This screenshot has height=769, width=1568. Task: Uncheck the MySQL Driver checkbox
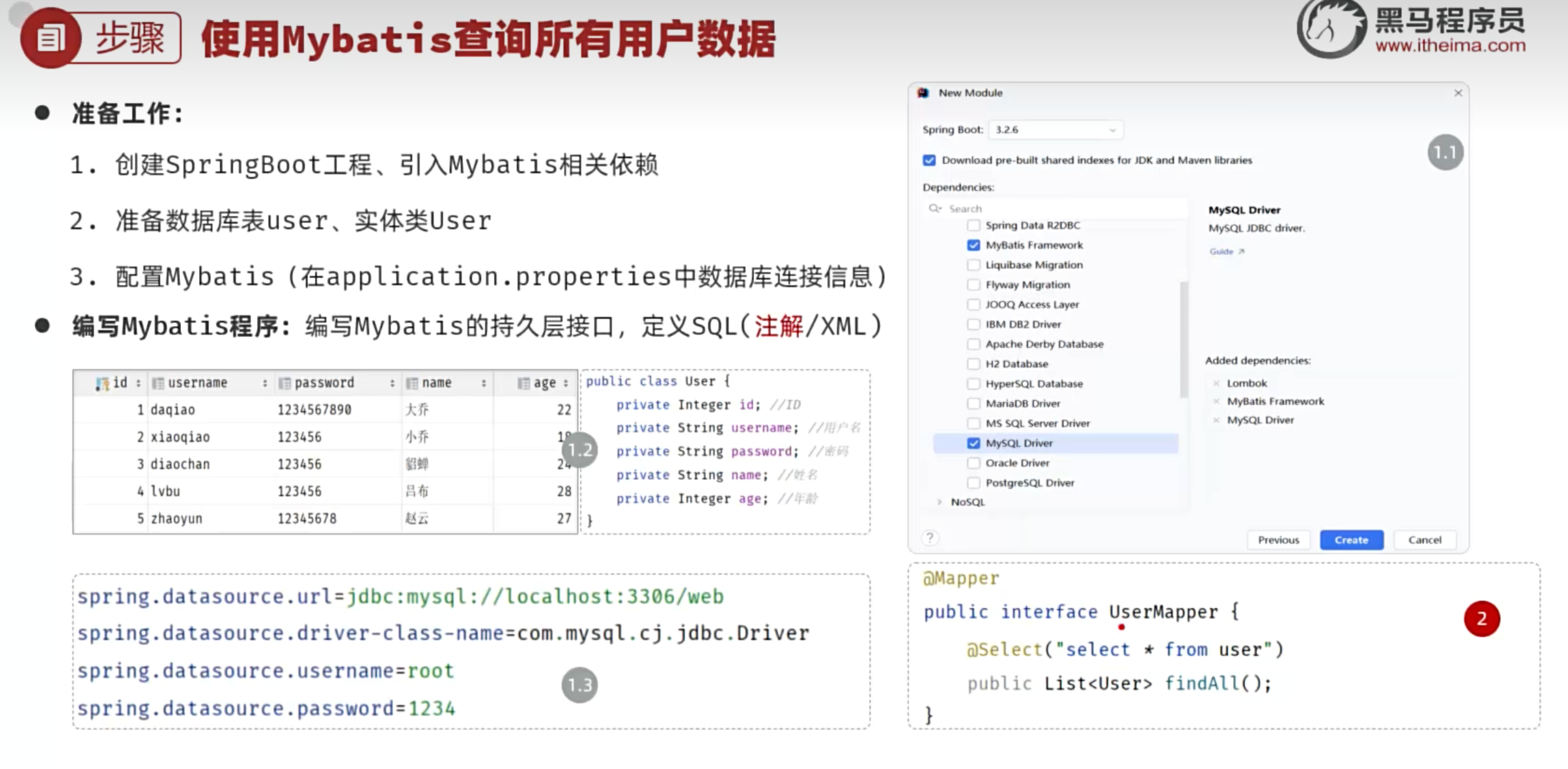point(974,444)
